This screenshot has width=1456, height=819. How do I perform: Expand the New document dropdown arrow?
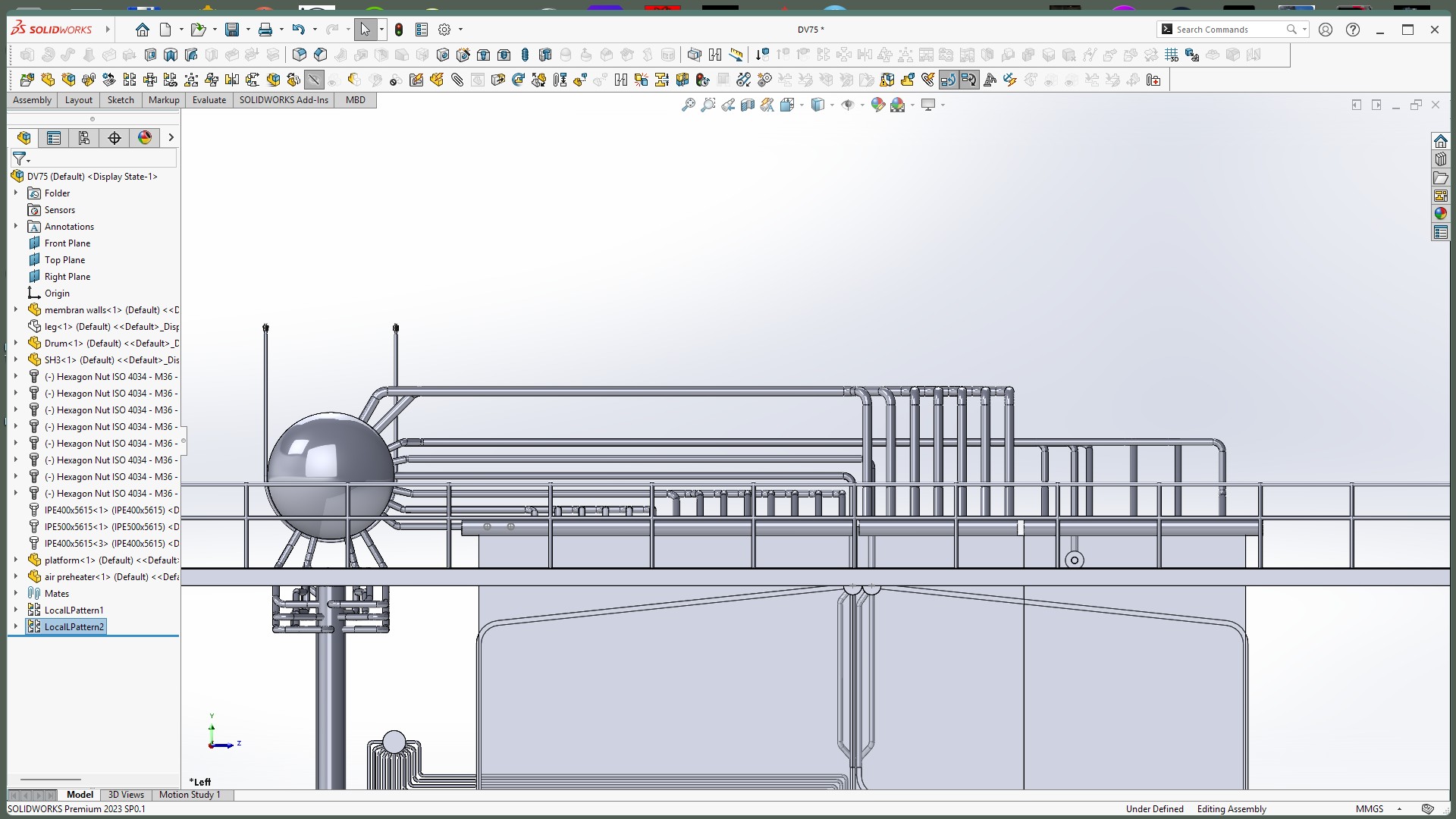coord(181,30)
